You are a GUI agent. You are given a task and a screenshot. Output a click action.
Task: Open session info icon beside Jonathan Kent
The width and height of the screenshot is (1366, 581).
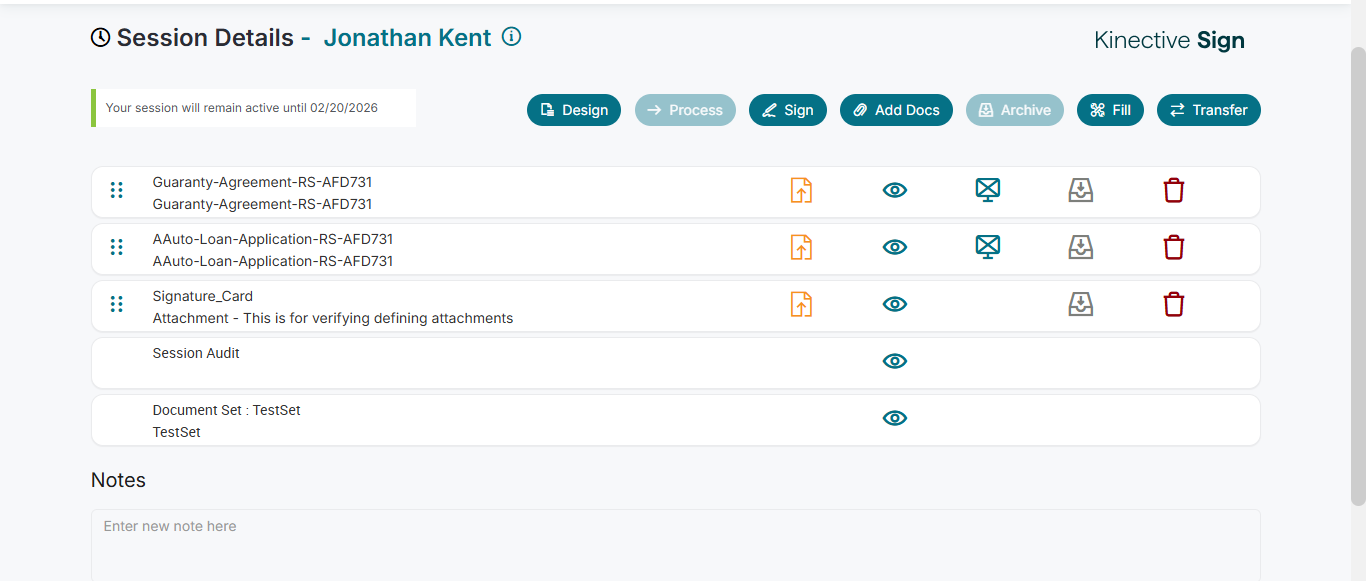pyautogui.click(x=512, y=37)
